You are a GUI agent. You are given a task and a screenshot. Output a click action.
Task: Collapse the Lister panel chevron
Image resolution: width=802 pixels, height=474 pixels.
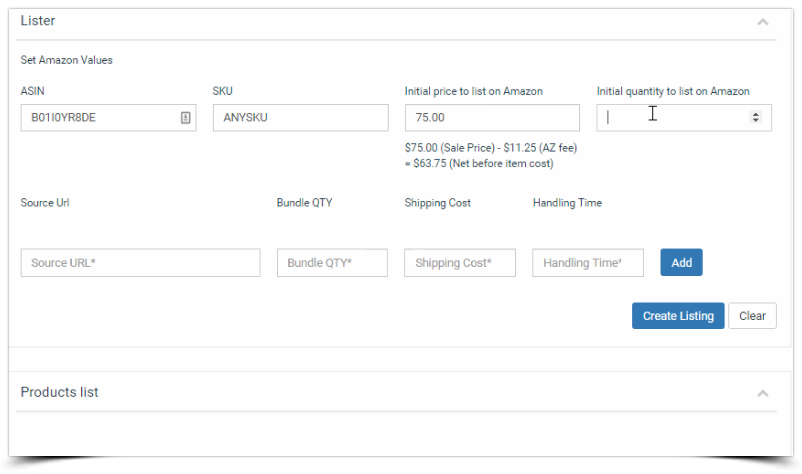click(763, 22)
